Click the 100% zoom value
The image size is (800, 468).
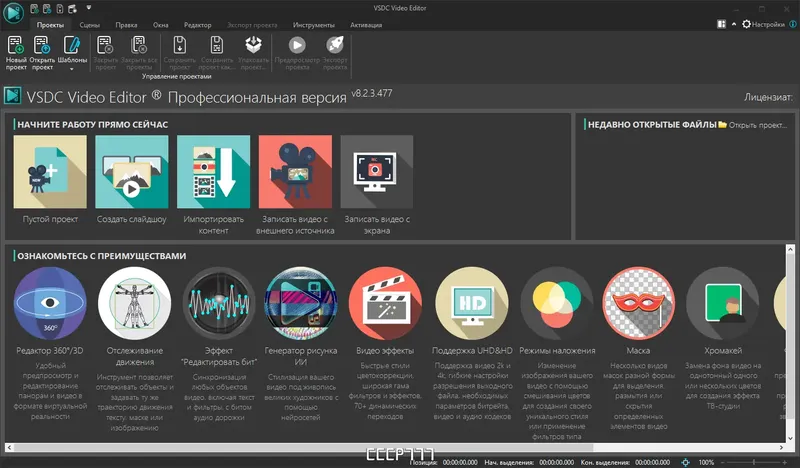(706, 462)
